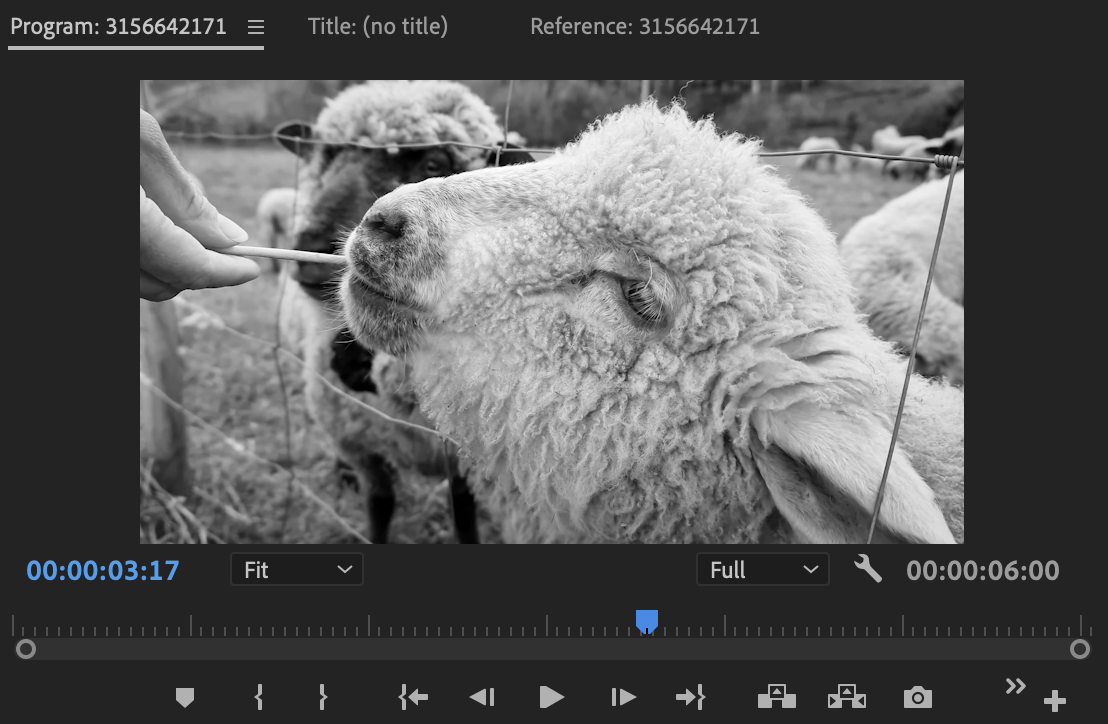Click the Mark Out bracket icon

pos(322,697)
